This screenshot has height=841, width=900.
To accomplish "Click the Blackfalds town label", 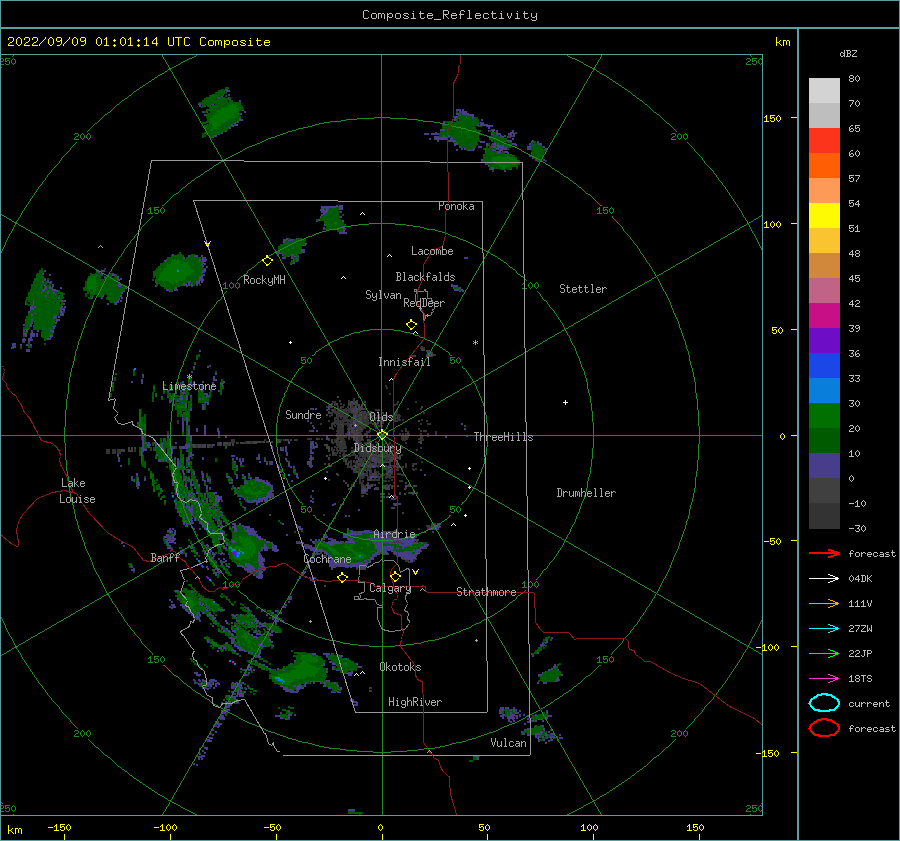I will (x=425, y=277).
